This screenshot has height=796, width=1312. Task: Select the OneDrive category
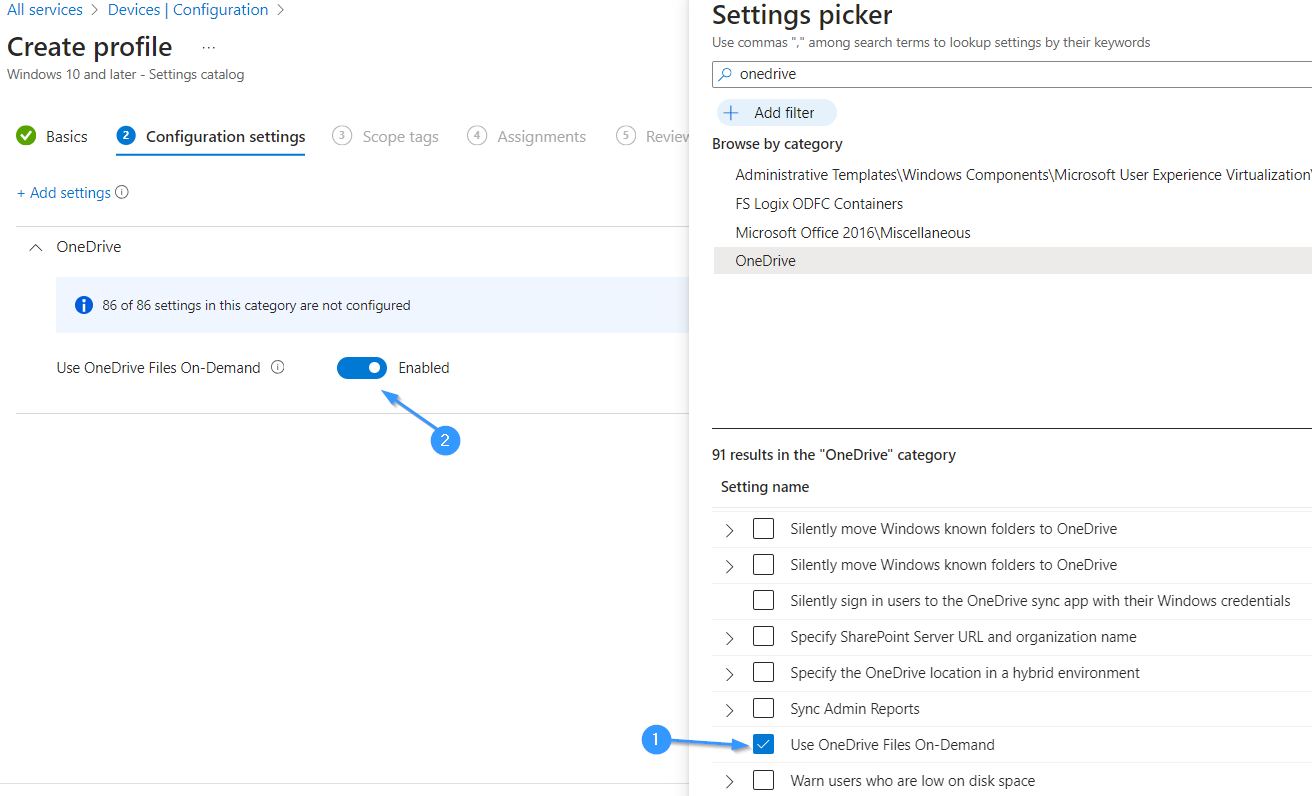click(x=1013, y=261)
